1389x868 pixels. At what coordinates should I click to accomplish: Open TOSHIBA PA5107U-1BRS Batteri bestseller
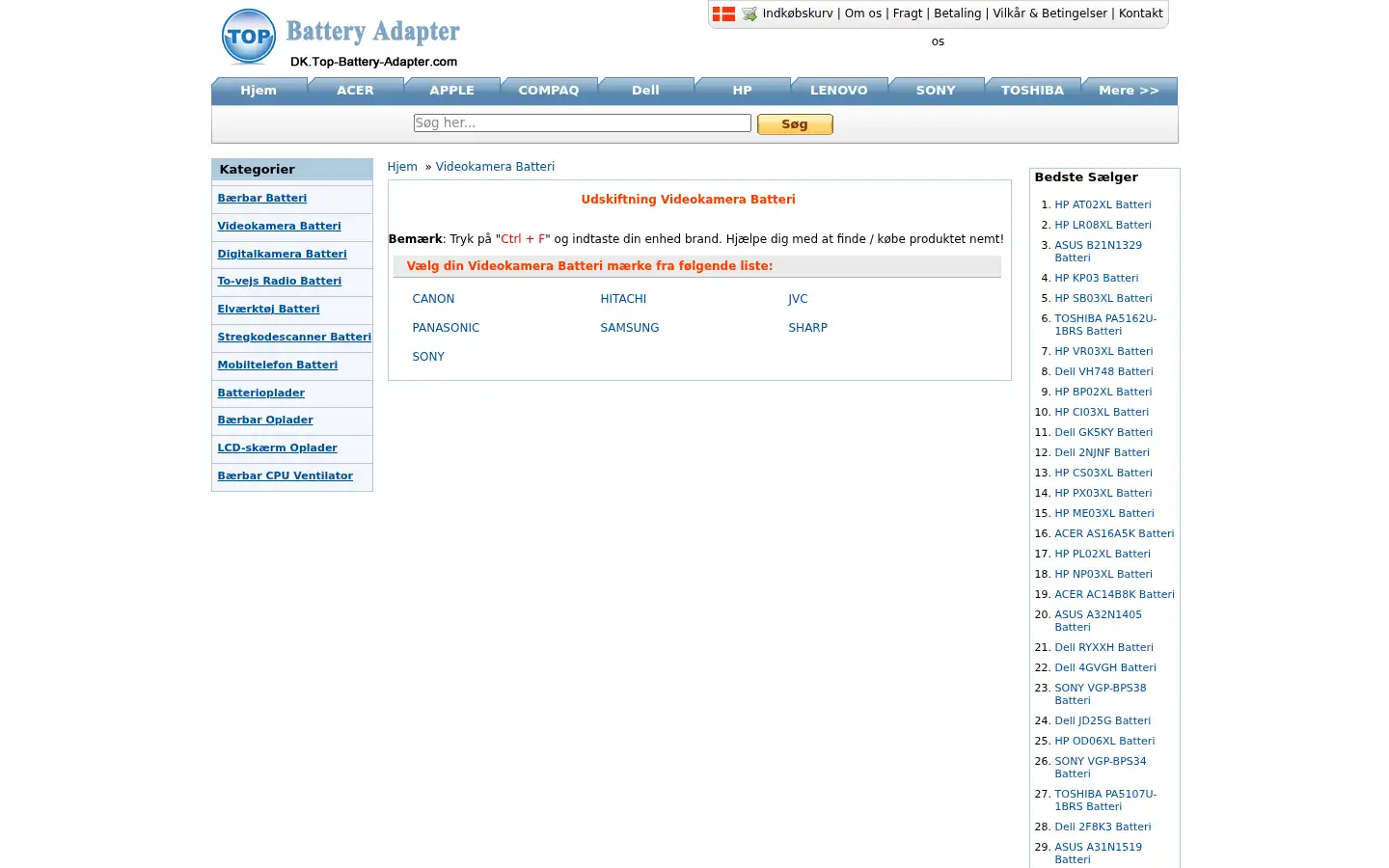tap(1105, 800)
